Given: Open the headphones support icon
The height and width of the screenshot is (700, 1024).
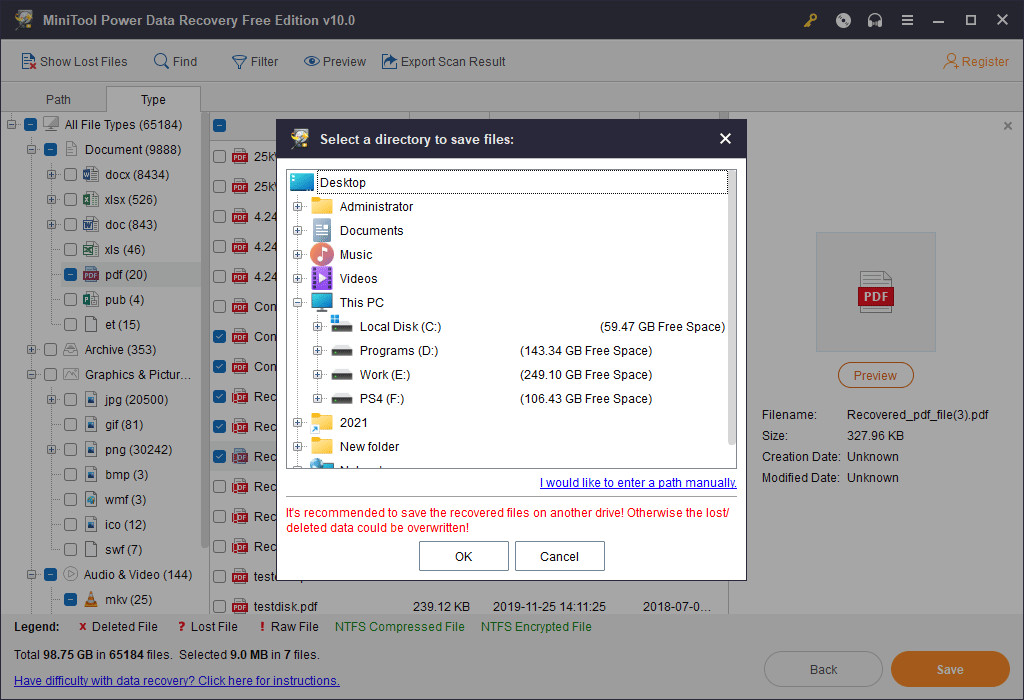Looking at the screenshot, I should (874, 20).
